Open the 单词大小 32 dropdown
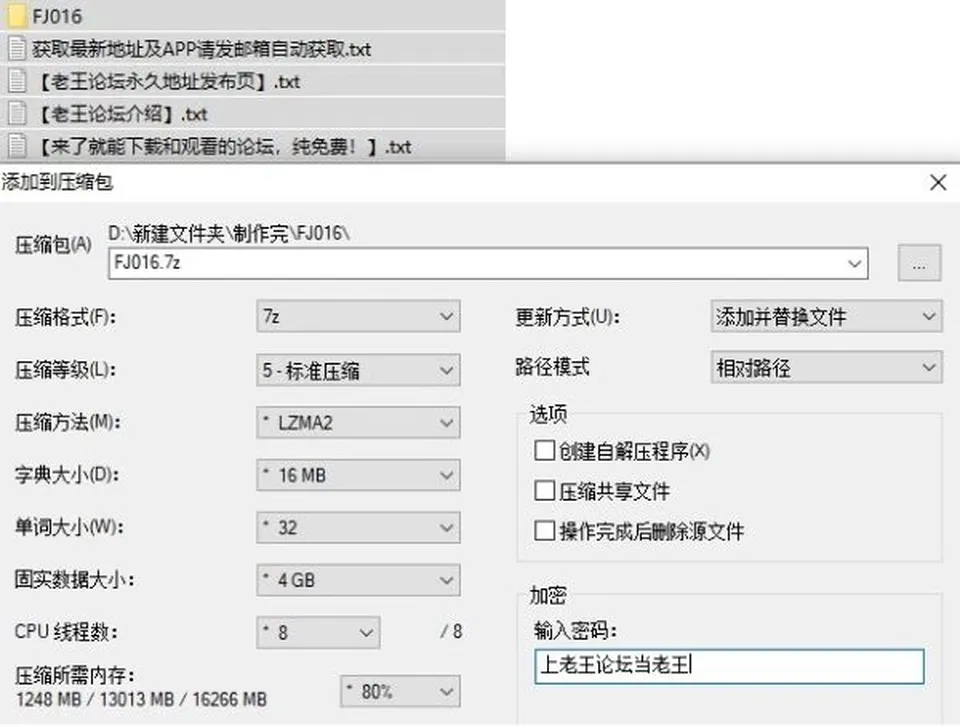Image resolution: width=960 pixels, height=726 pixels. [358, 528]
